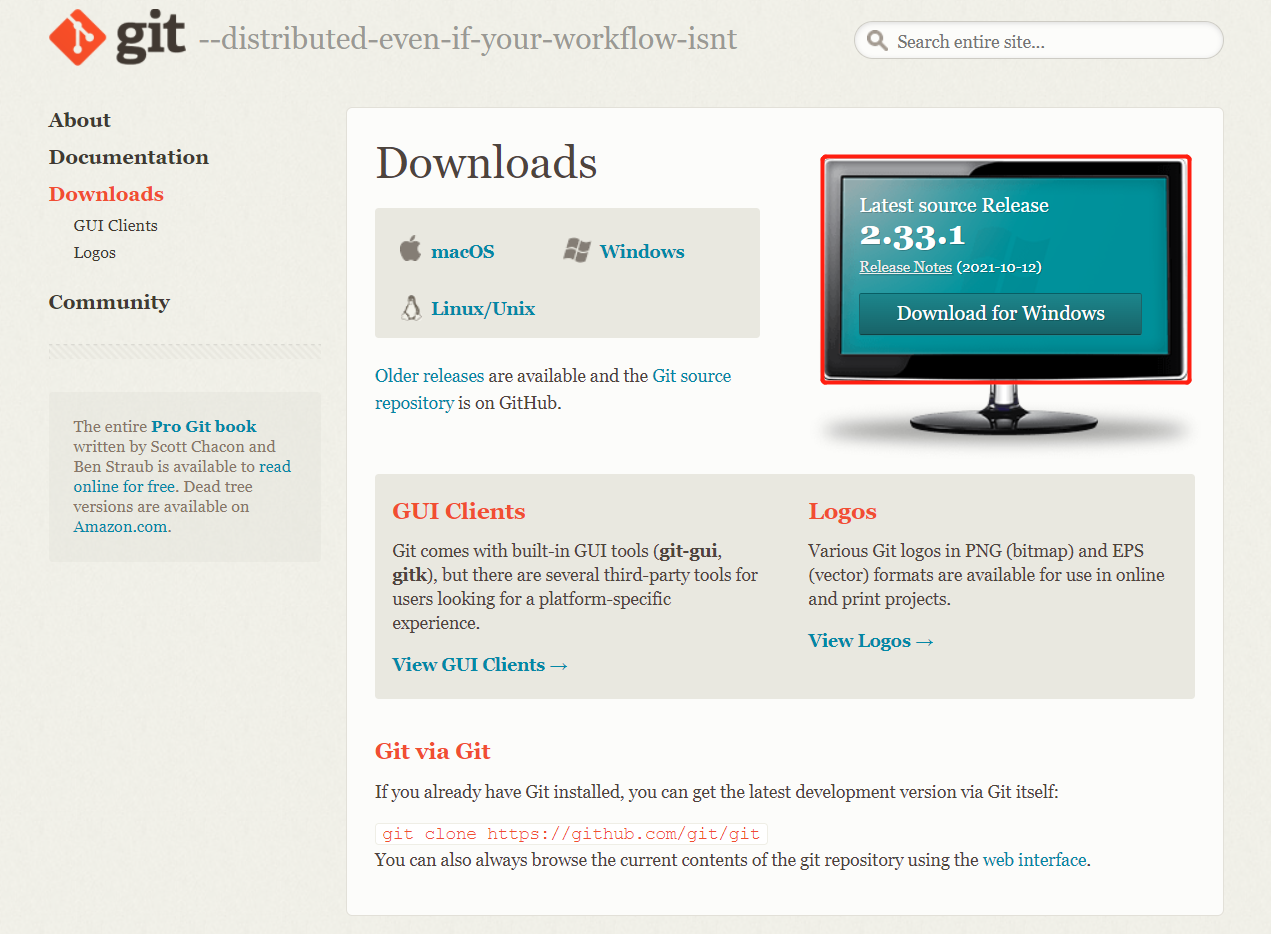The height and width of the screenshot is (934, 1271).
Task: Open the About page
Action: (x=80, y=120)
